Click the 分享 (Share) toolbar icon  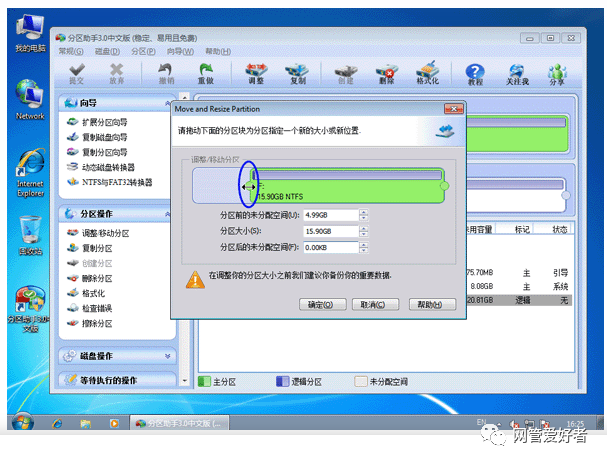click(556, 73)
